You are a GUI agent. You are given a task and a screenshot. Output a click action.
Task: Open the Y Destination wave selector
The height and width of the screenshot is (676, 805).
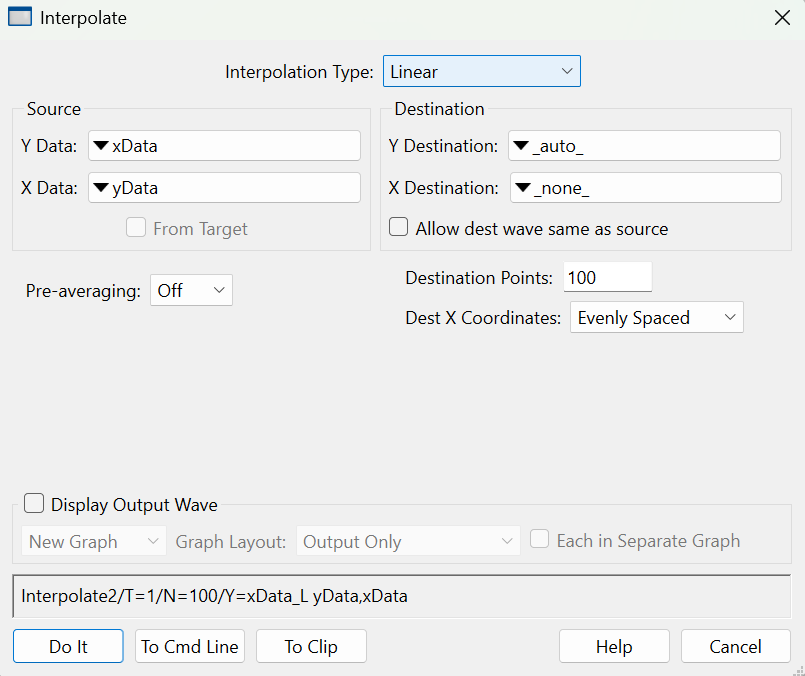(x=644, y=146)
